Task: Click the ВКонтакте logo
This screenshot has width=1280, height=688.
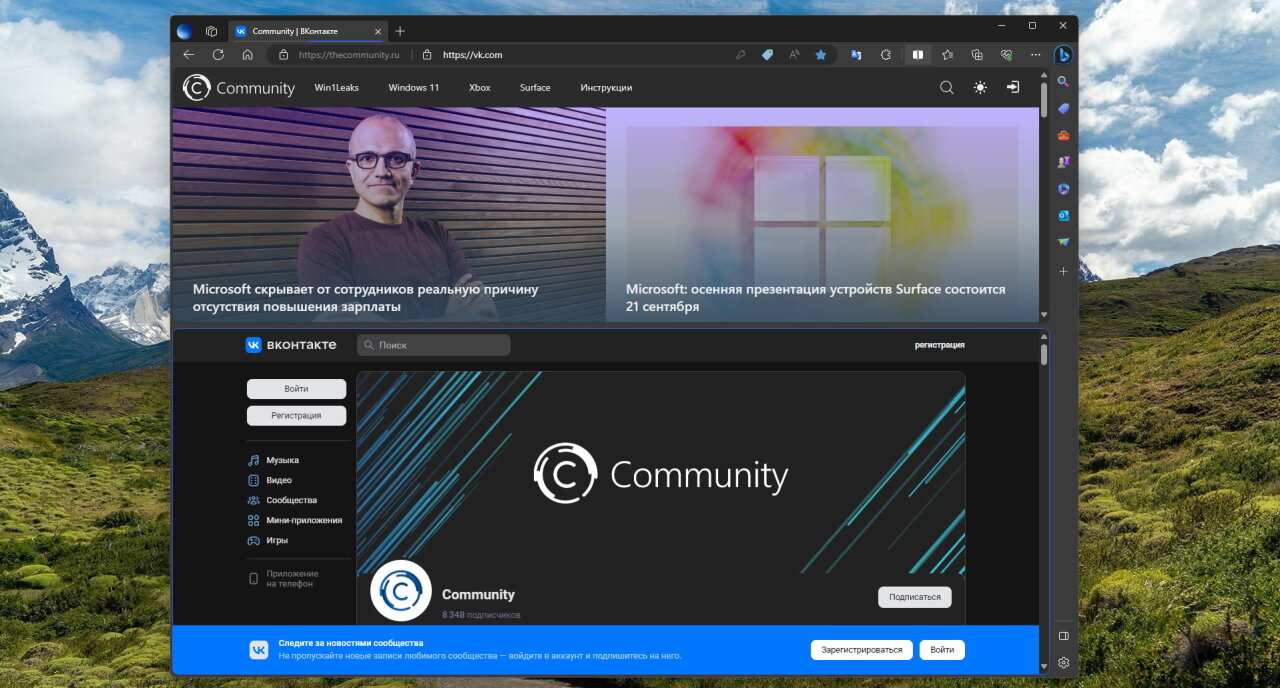Action: coord(291,345)
